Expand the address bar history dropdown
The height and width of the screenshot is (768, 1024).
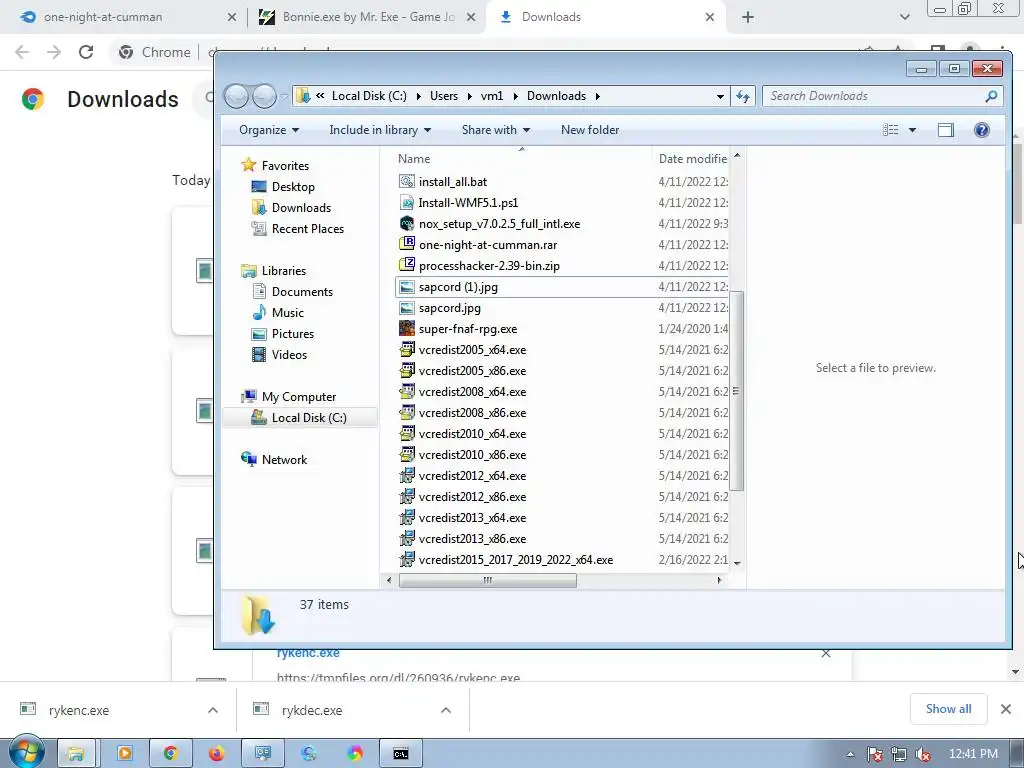tap(720, 97)
